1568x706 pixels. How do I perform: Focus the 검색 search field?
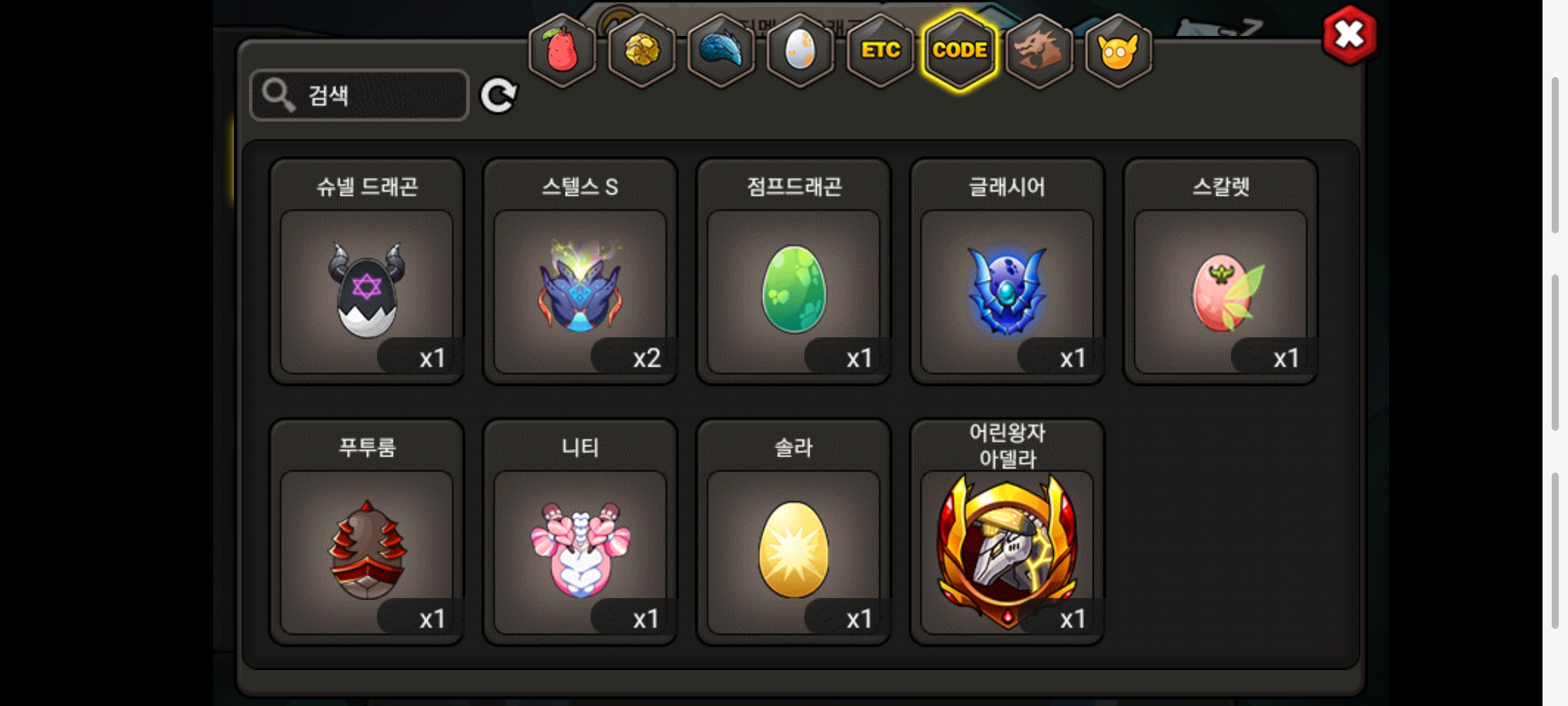(x=359, y=95)
